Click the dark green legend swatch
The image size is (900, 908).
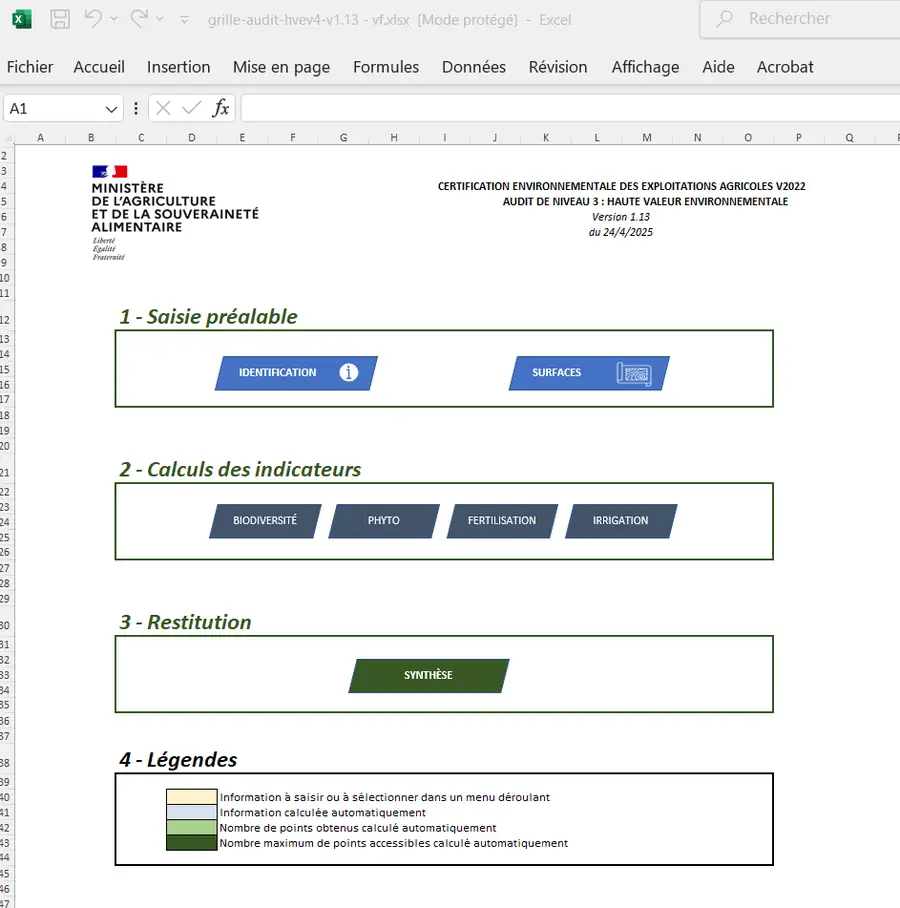[x=192, y=843]
